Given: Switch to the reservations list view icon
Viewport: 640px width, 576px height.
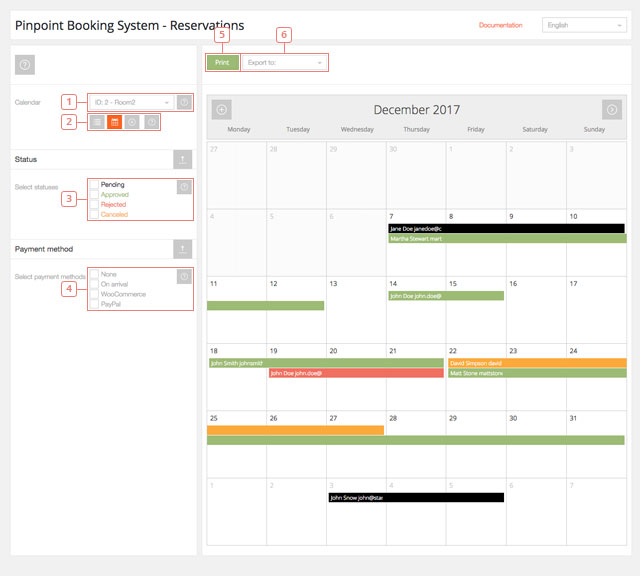Looking at the screenshot, I should [97, 122].
